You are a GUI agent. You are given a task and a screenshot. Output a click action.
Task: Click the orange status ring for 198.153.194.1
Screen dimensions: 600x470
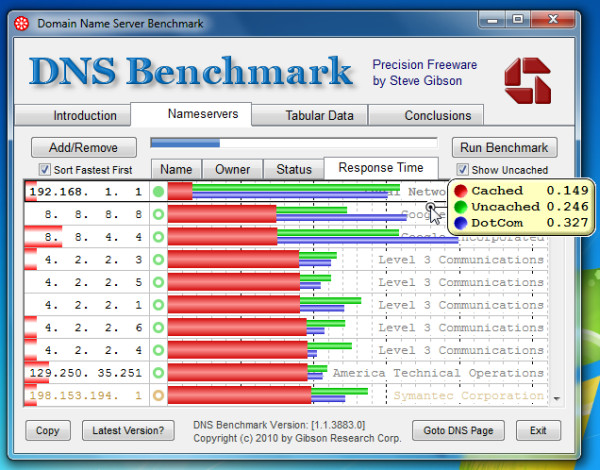coord(158,395)
